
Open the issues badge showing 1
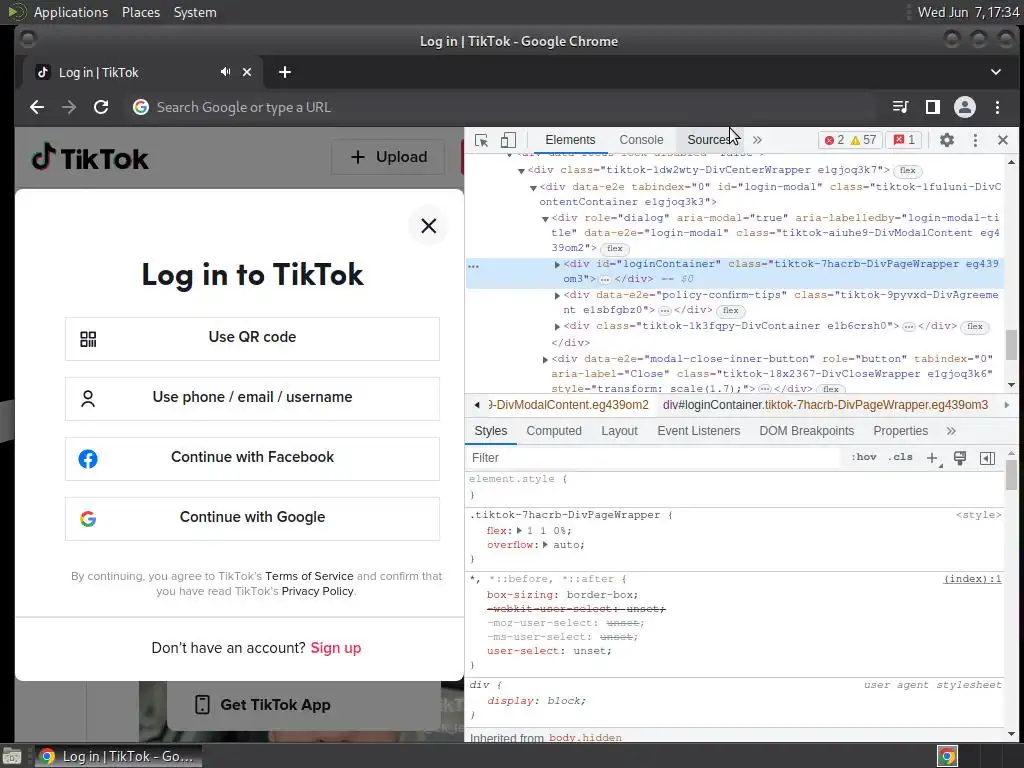(904, 140)
